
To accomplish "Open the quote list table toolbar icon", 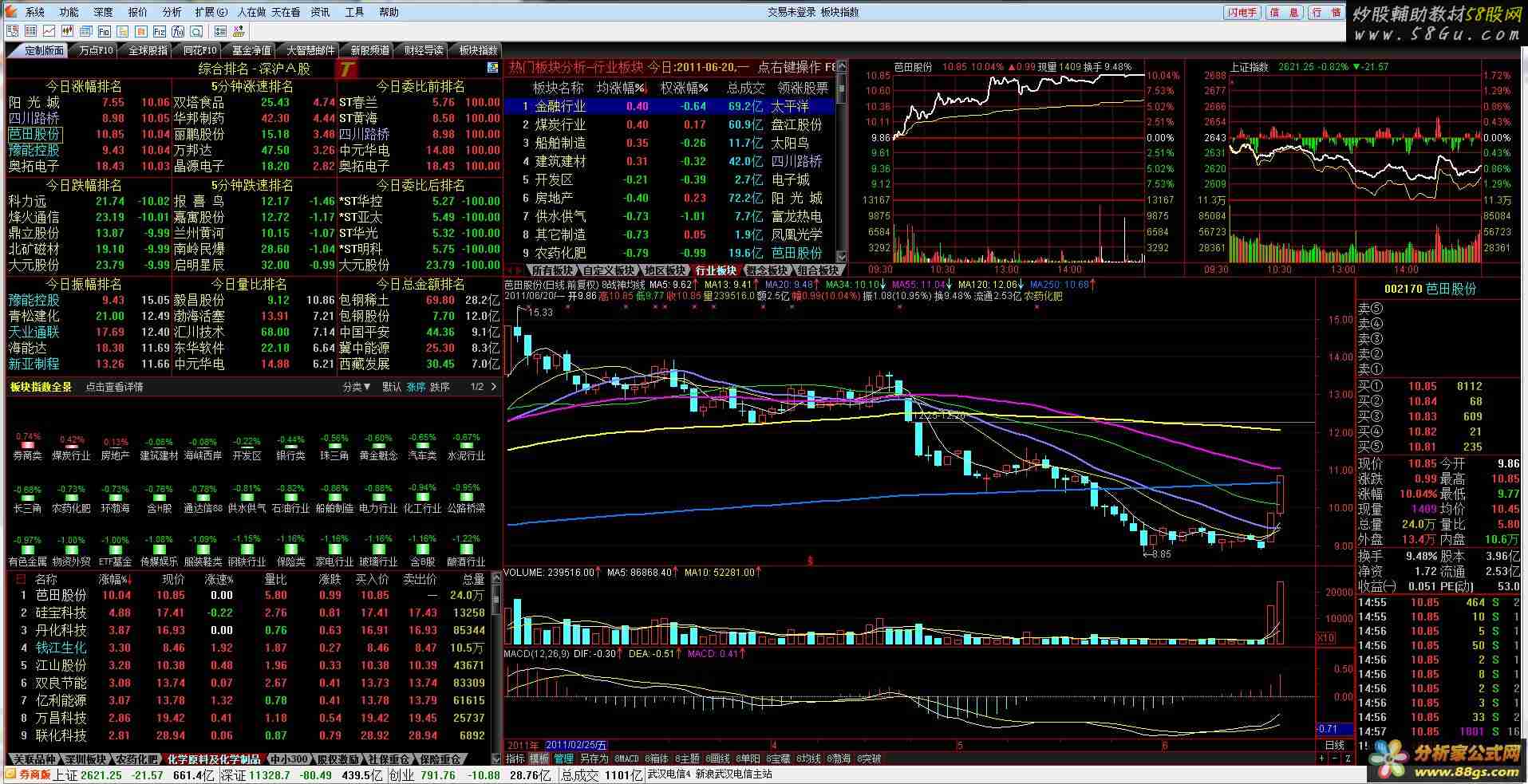I will [30, 32].
